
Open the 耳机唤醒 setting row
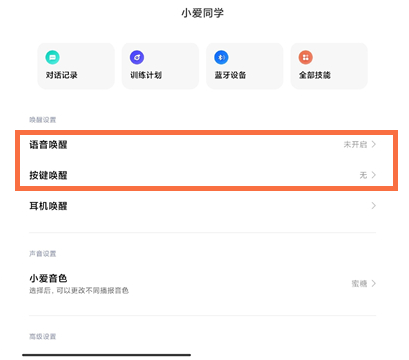[x=203, y=206]
